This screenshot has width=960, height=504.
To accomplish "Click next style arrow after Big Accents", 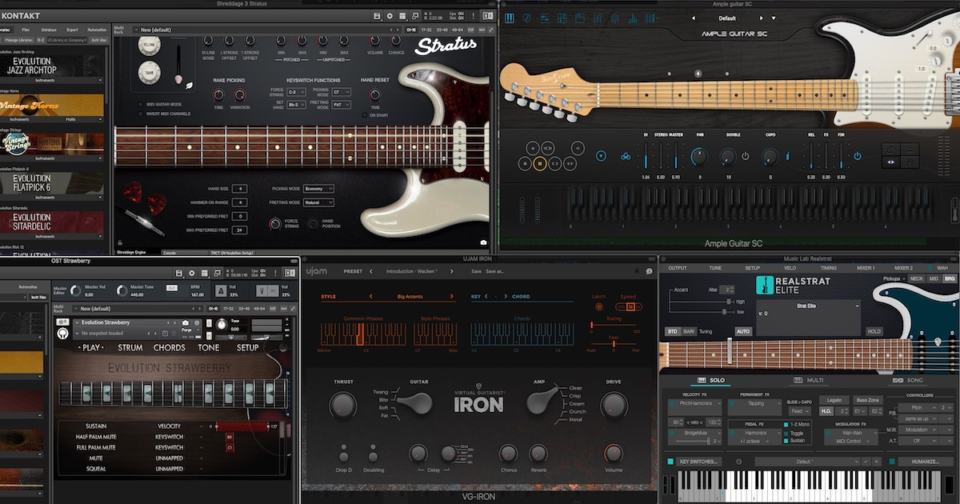I will (x=452, y=296).
